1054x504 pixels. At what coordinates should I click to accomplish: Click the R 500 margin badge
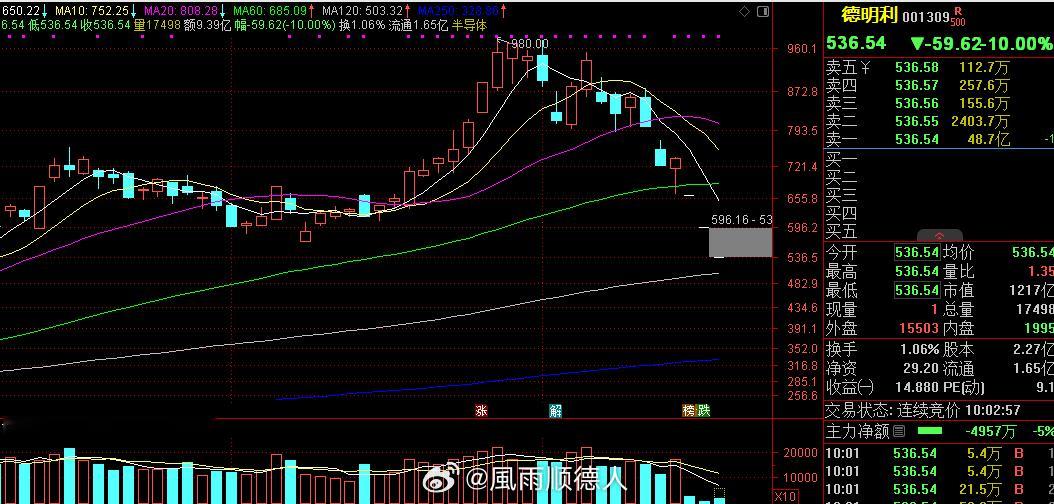click(x=958, y=17)
